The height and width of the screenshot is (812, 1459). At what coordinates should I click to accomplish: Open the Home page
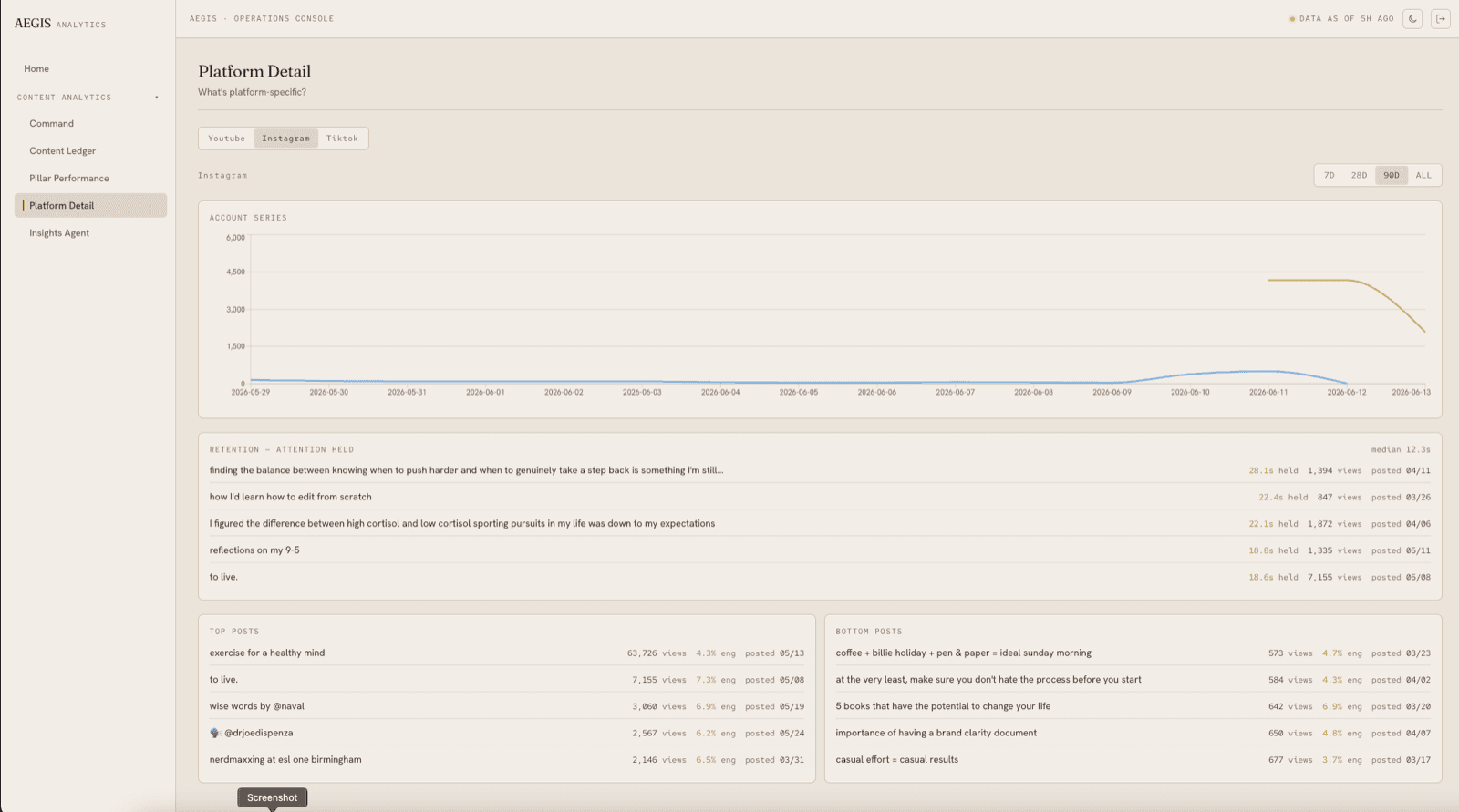(x=36, y=68)
